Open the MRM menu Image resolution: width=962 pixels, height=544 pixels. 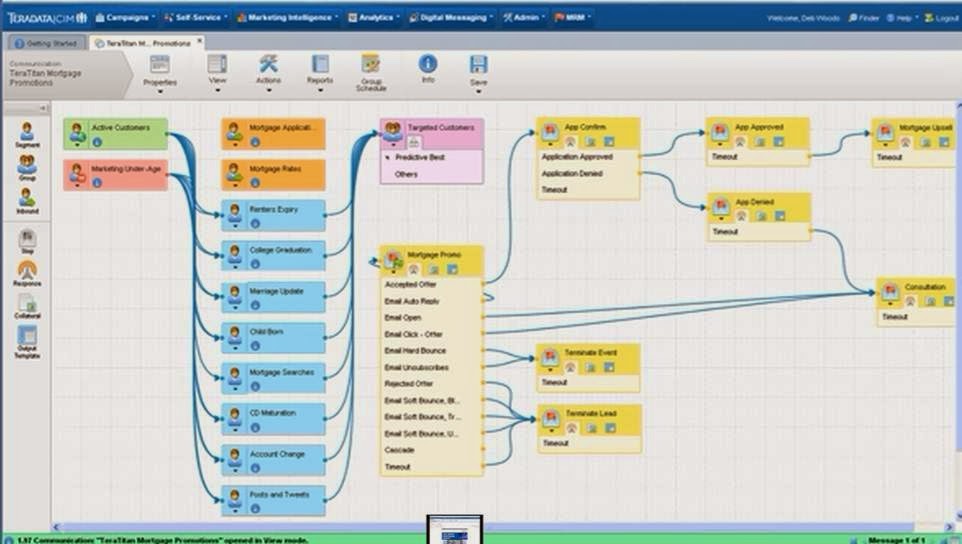pos(572,18)
